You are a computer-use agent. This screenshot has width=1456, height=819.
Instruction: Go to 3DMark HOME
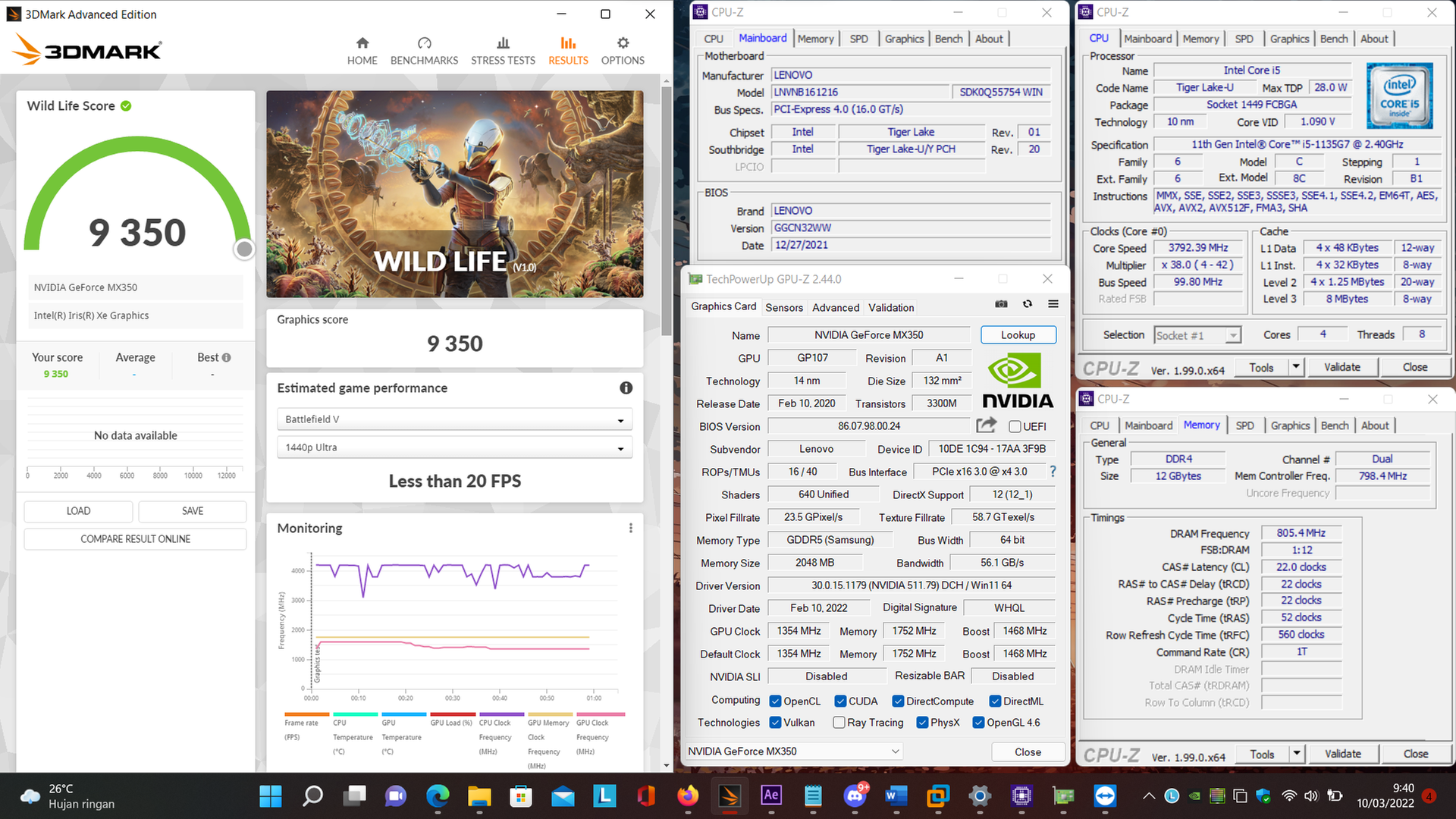pyautogui.click(x=362, y=51)
